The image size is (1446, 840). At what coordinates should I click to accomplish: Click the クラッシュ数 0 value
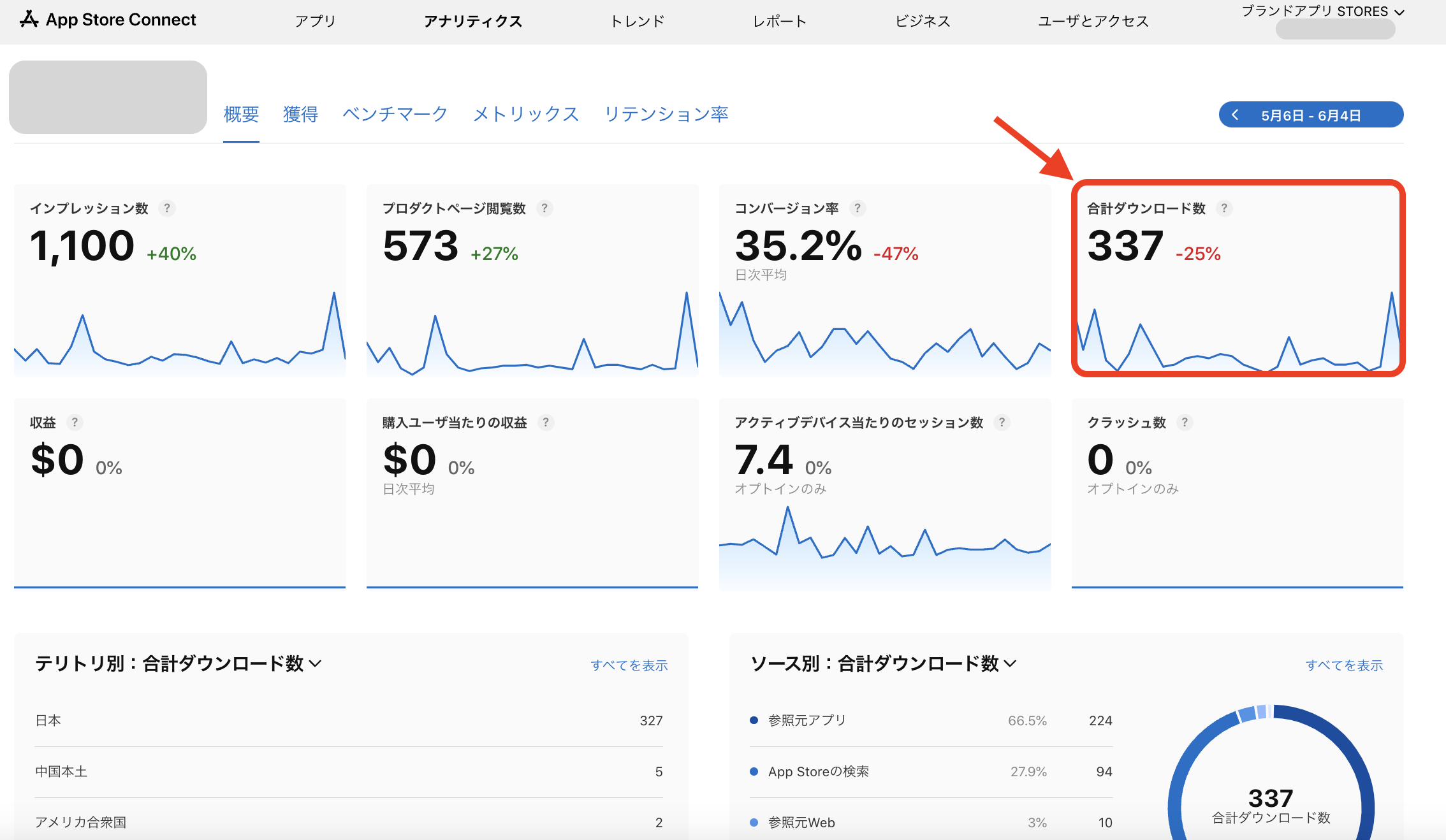click(1100, 460)
